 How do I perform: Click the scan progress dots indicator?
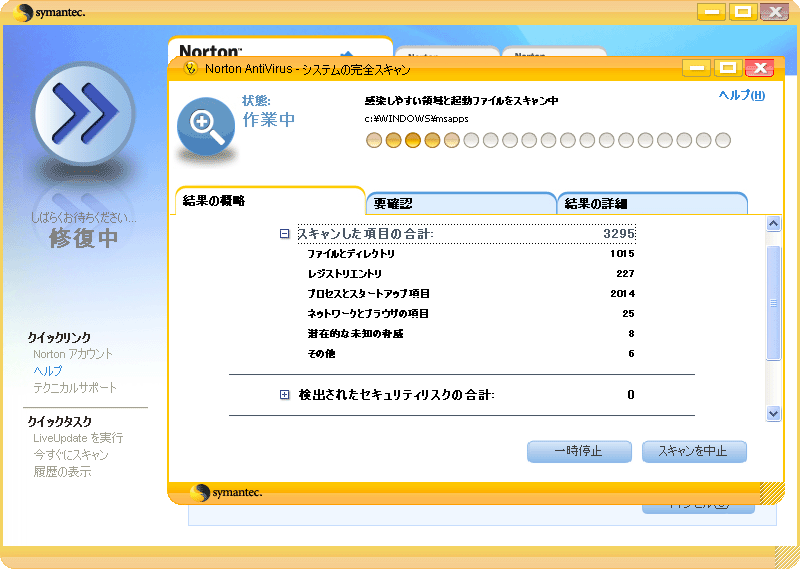pos(548,140)
